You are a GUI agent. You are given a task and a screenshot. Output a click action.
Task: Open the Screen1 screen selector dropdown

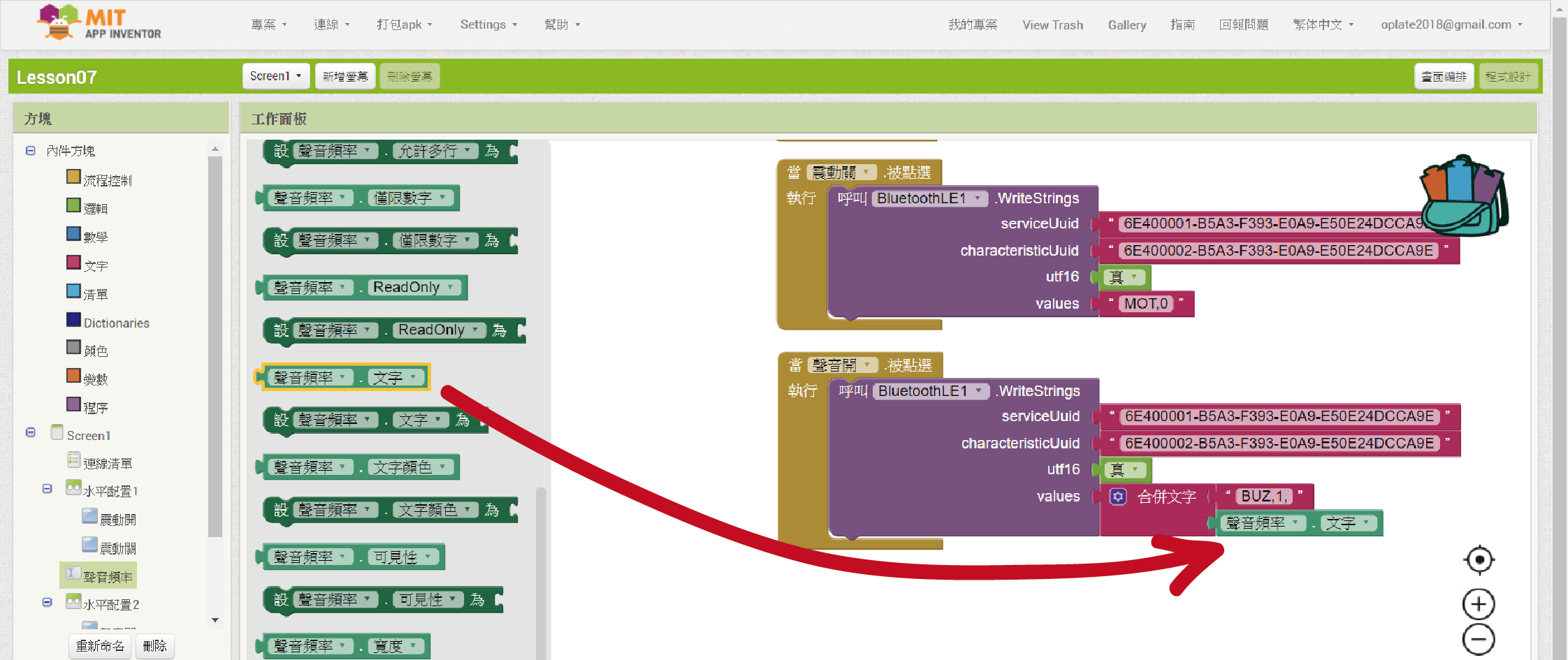pyautogui.click(x=275, y=76)
